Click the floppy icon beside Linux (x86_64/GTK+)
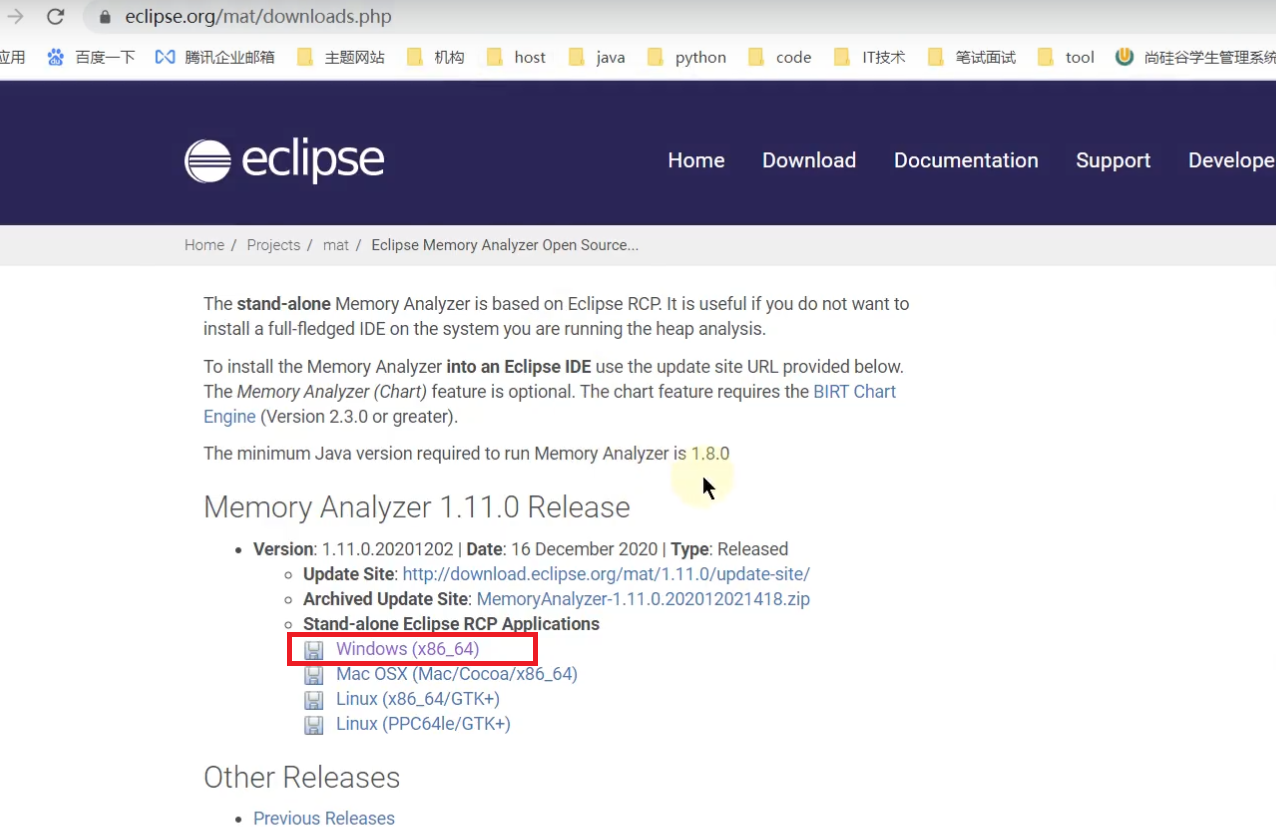1276x827 pixels. pyautogui.click(x=314, y=700)
